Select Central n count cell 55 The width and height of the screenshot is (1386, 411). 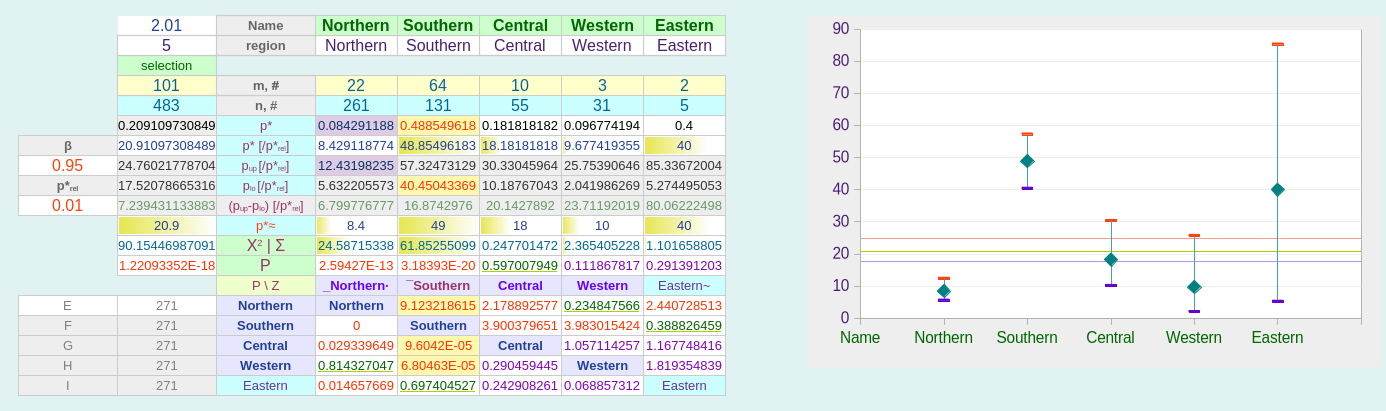520,106
